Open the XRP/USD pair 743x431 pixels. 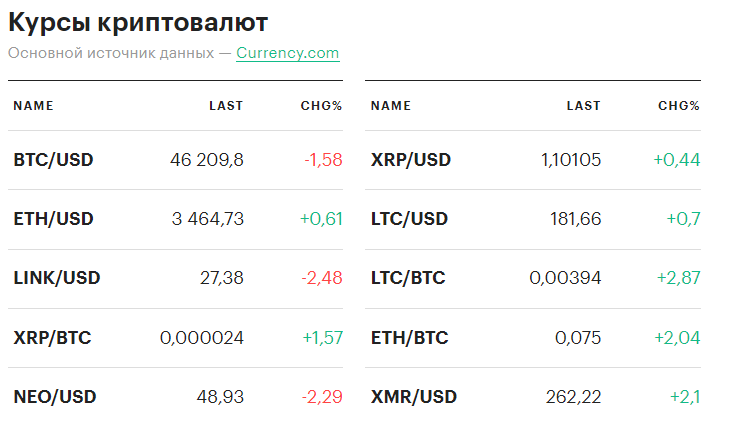coord(410,160)
